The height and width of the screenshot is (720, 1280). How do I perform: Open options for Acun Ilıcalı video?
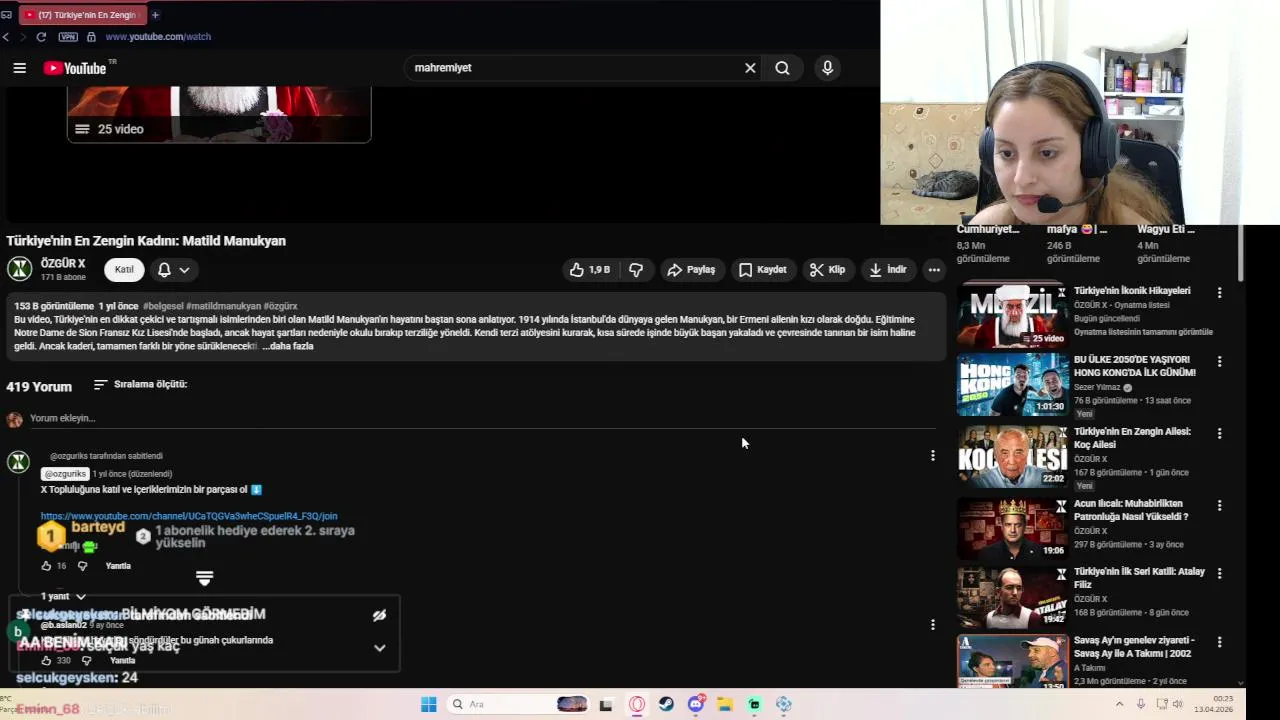[x=1219, y=506]
